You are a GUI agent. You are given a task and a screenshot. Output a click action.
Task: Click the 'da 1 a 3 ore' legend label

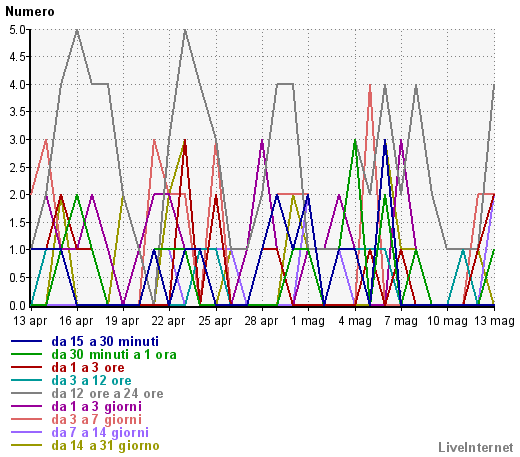[x=88, y=367]
